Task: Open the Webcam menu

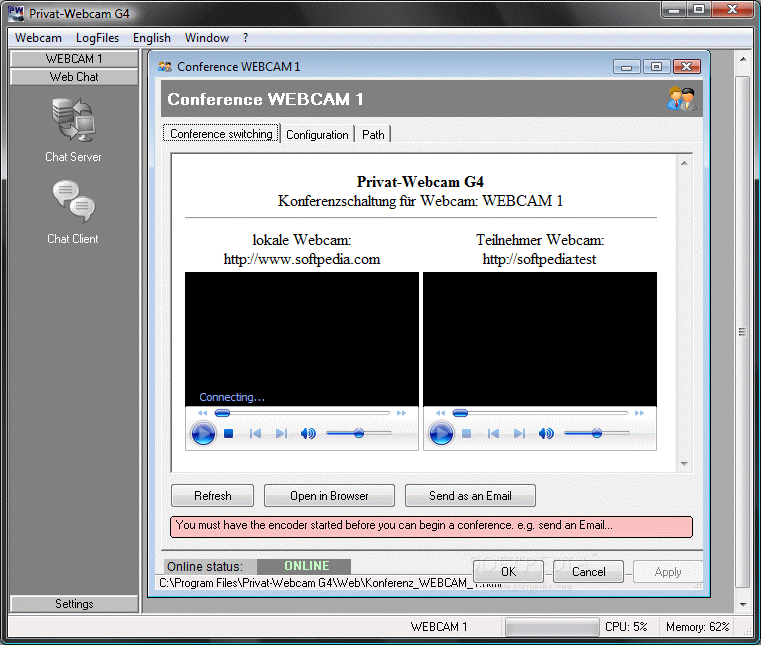Action: (x=38, y=38)
